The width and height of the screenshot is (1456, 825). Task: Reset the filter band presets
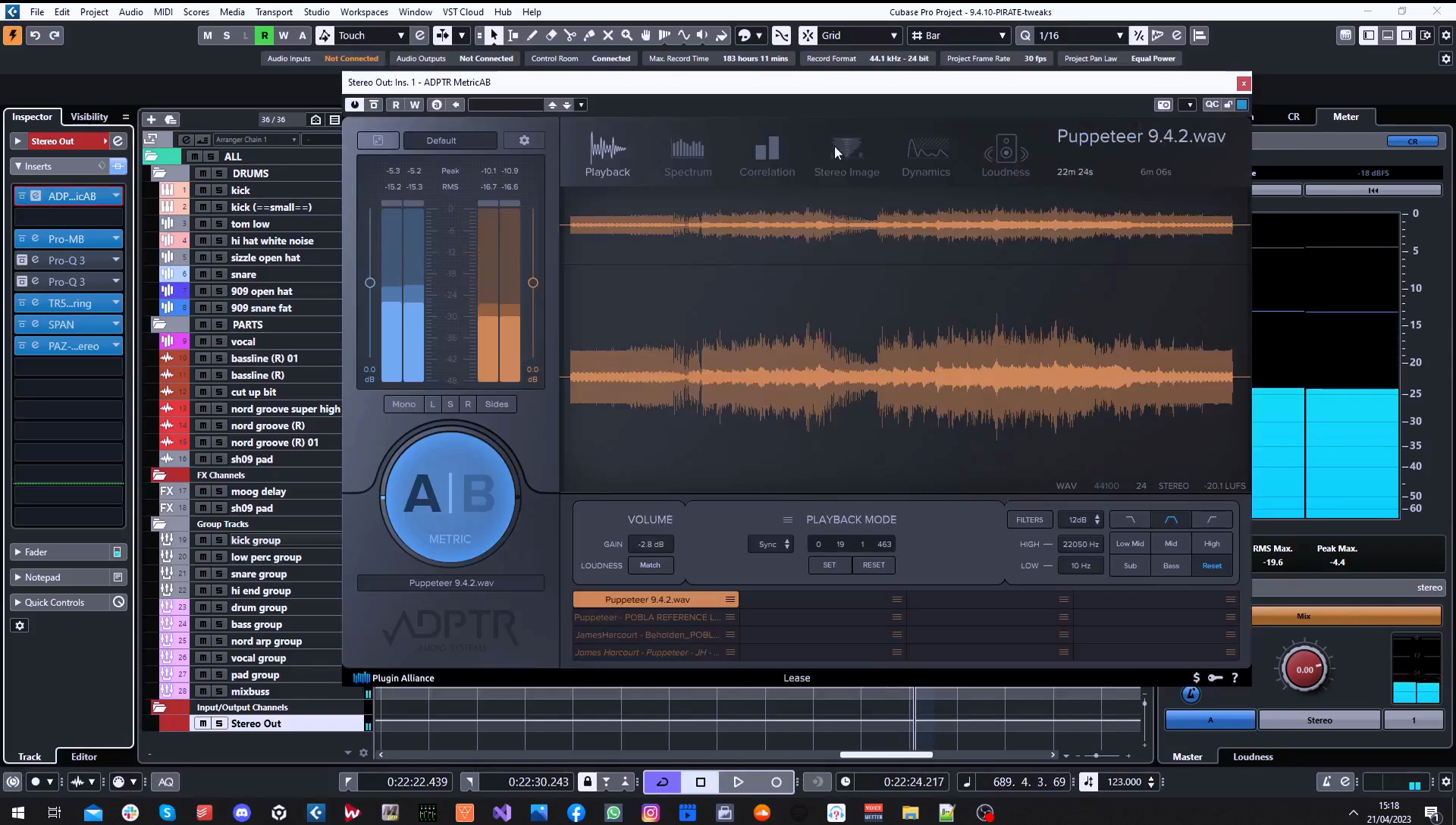pos(1212,566)
